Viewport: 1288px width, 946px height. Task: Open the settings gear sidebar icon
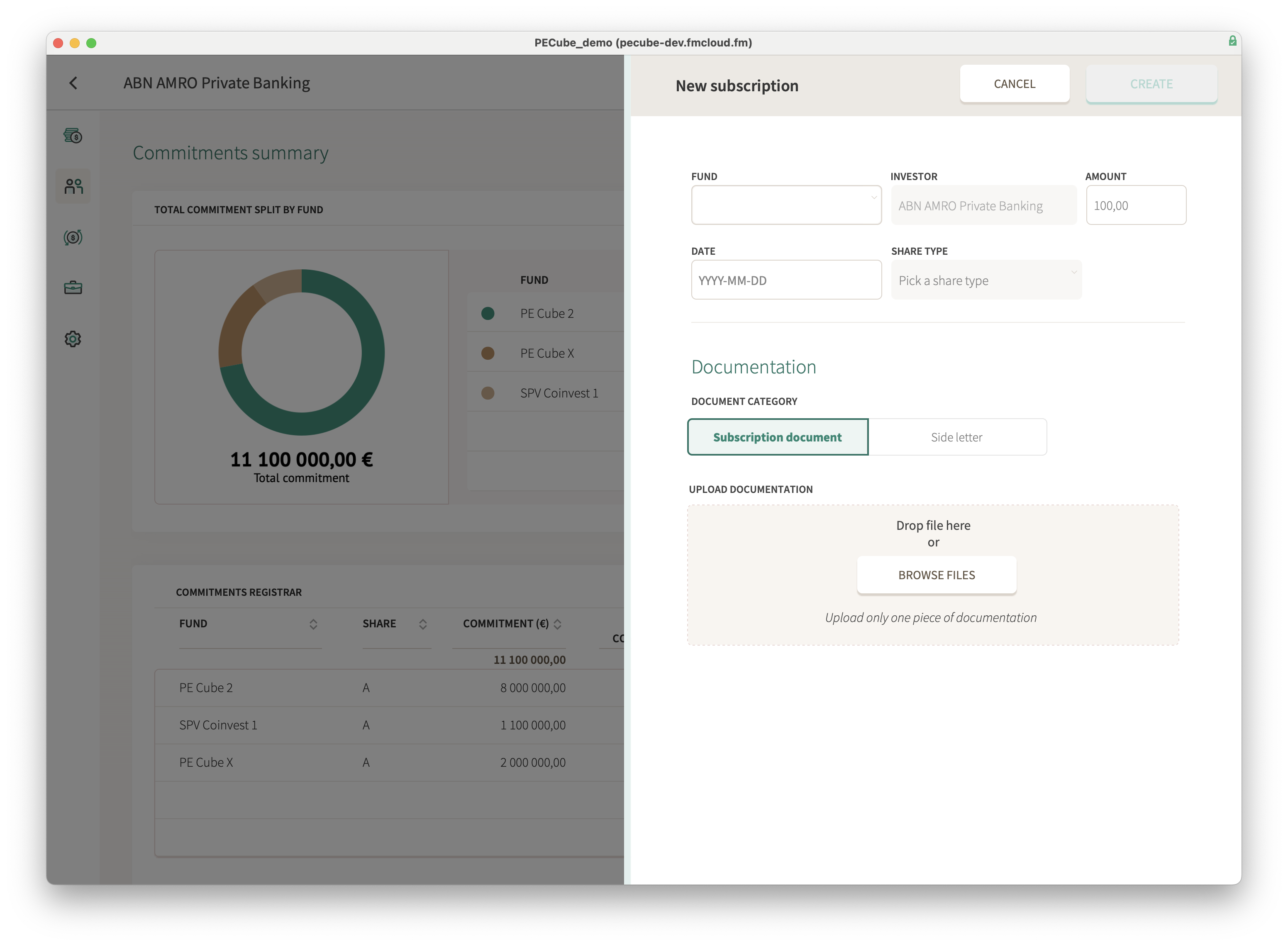click(x=73, y=339)
